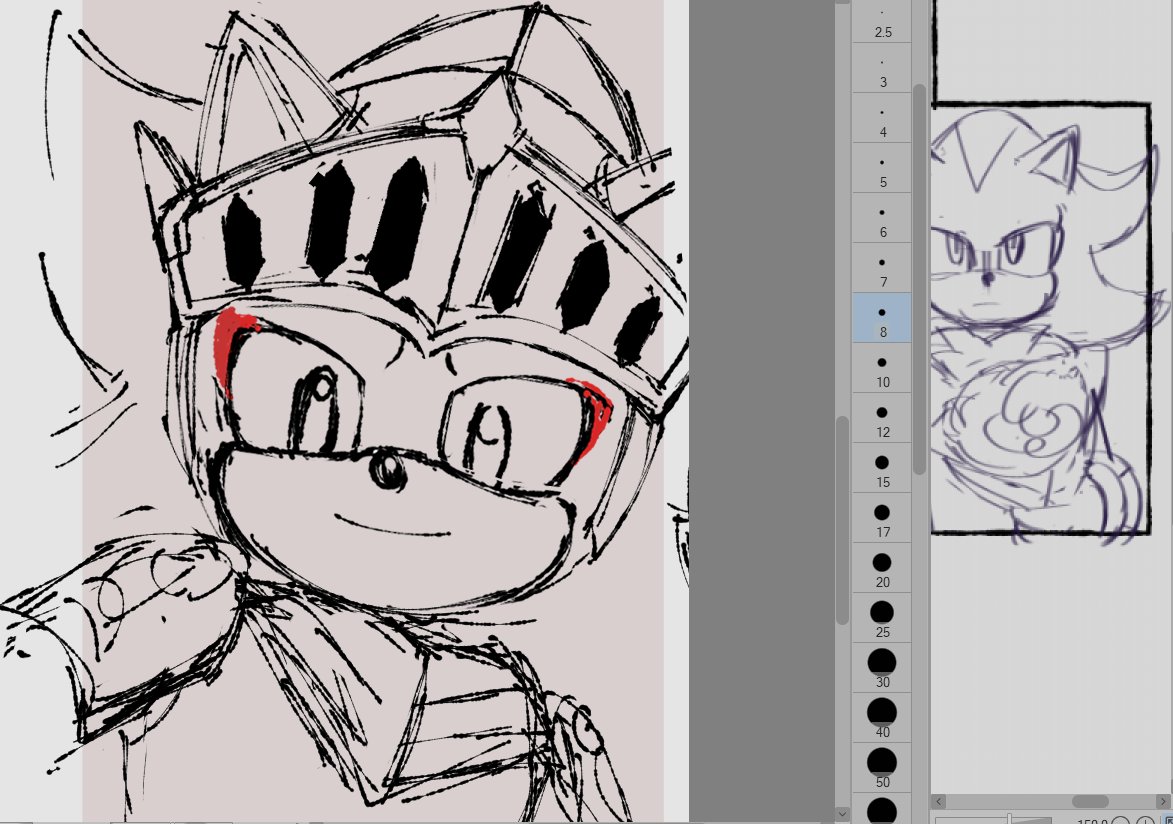
Task: Select brush size 12 preset
Action: (882, 418)
